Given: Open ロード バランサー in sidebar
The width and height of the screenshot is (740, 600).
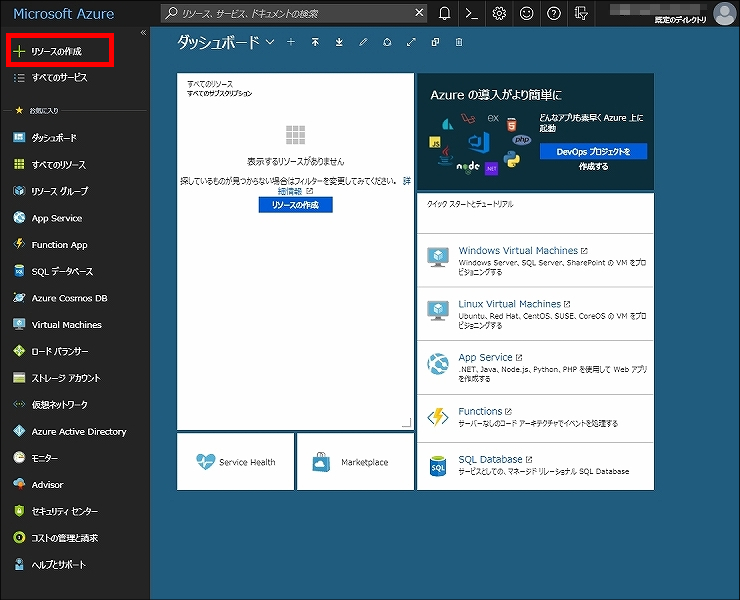Looking at the screenshot, I should pyautogui.click(x=50, y=351).
